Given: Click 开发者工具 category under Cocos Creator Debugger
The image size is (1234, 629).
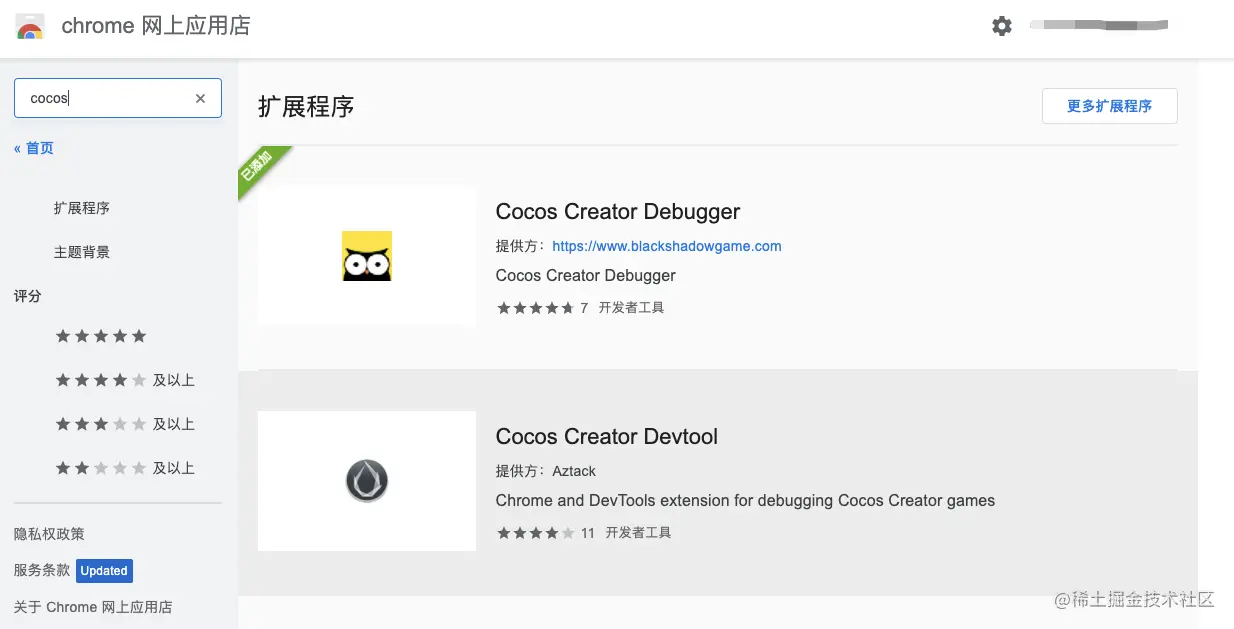Looking at the screenshot, I should point(631,308).
